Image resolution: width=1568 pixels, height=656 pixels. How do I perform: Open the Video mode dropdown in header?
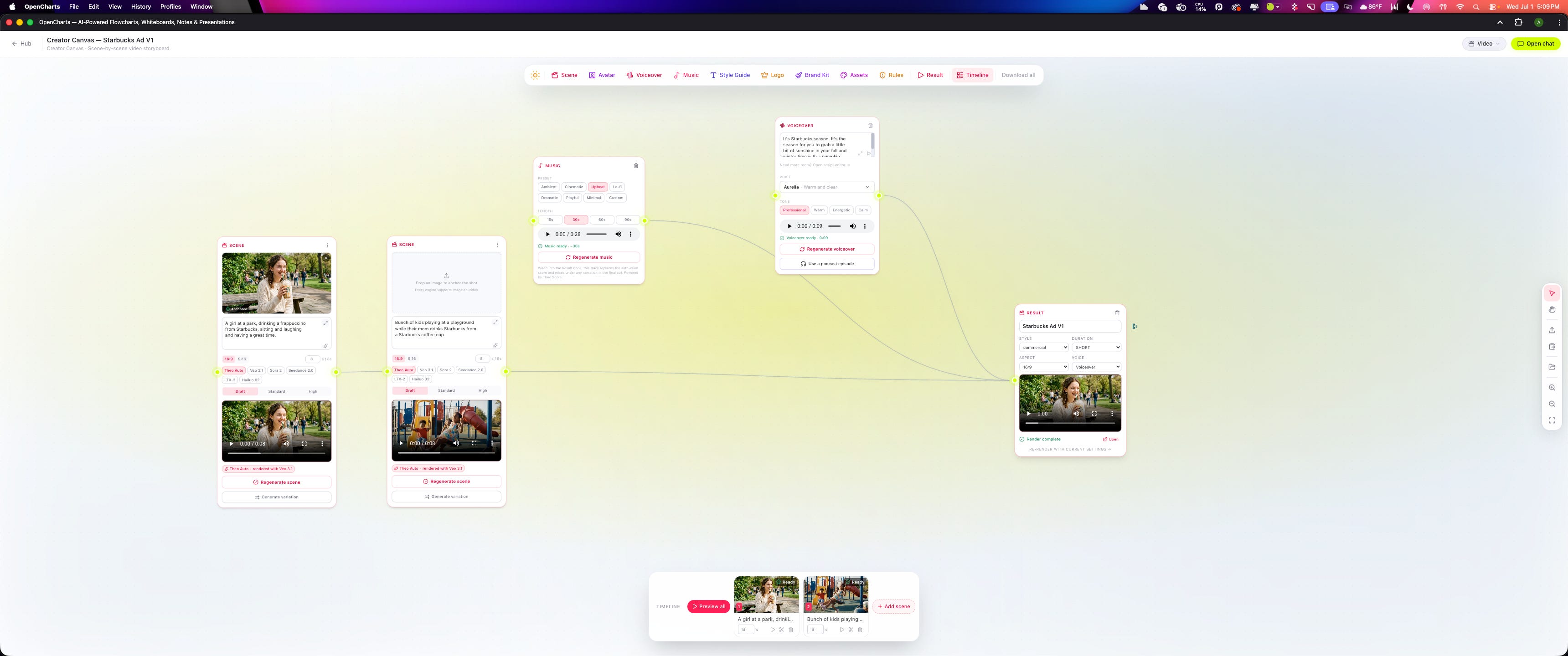pyautogui.click(x=1484, y=44)
